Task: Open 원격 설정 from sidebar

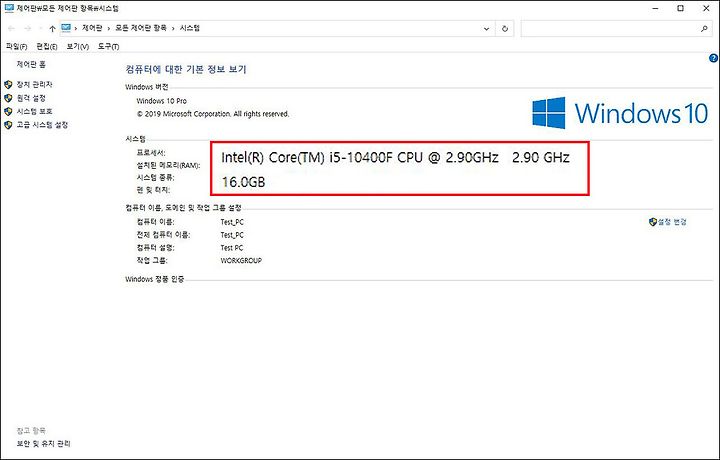Action: (x=31, y=98)
